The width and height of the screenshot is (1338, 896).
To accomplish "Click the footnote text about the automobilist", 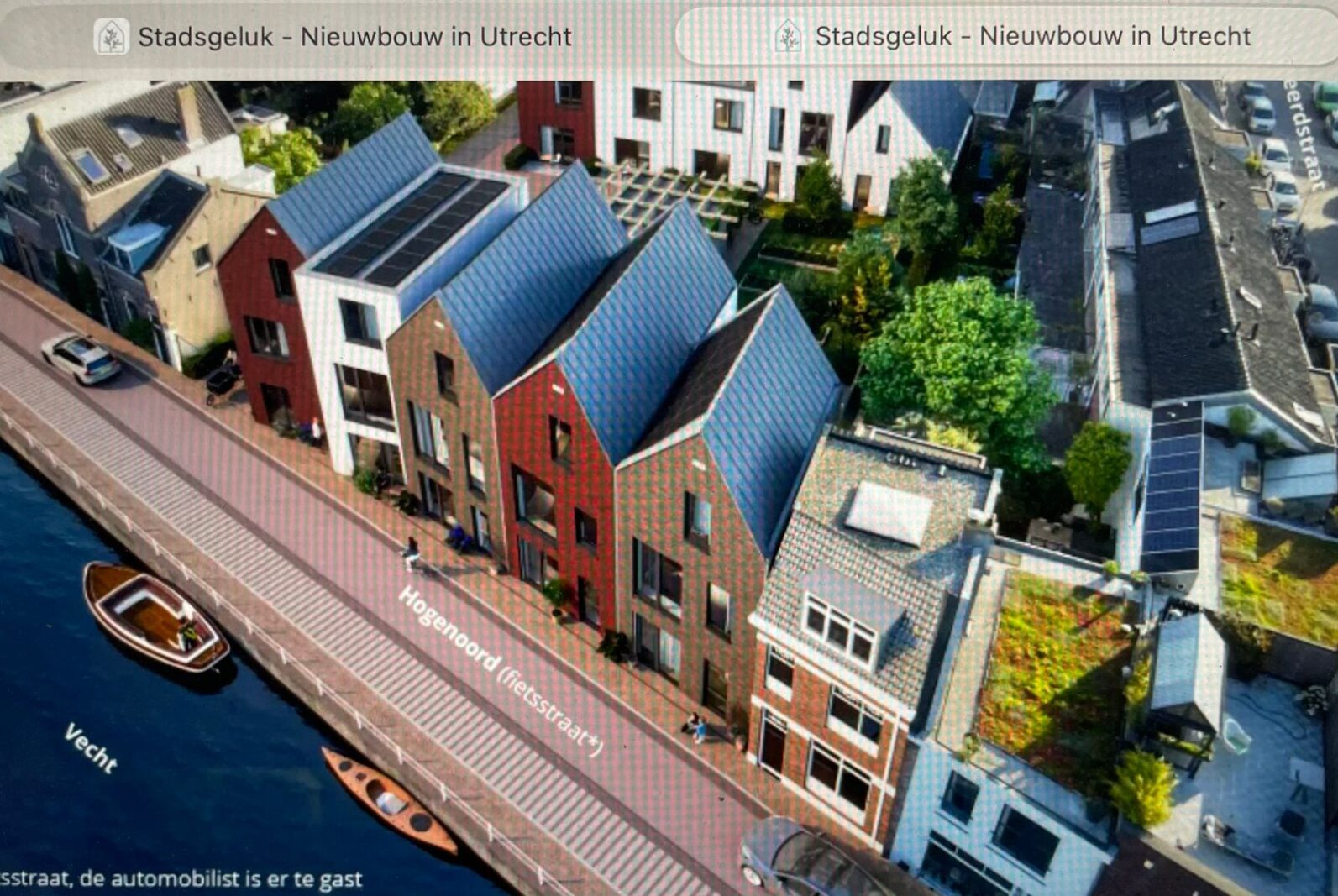I will [181, 879].
